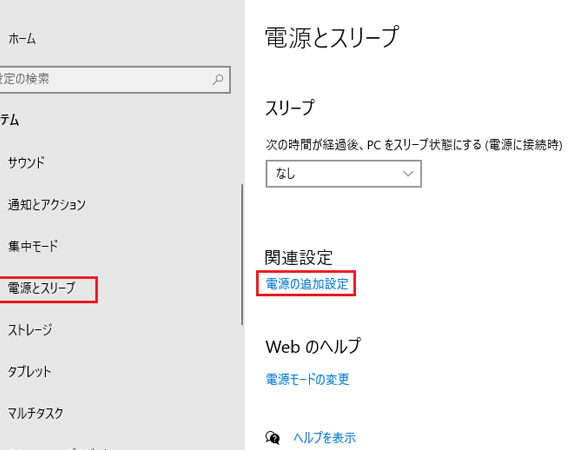Select 電源とスリープ in the sidebar
The width and height of the screenshot is (585, 450).
42,288
